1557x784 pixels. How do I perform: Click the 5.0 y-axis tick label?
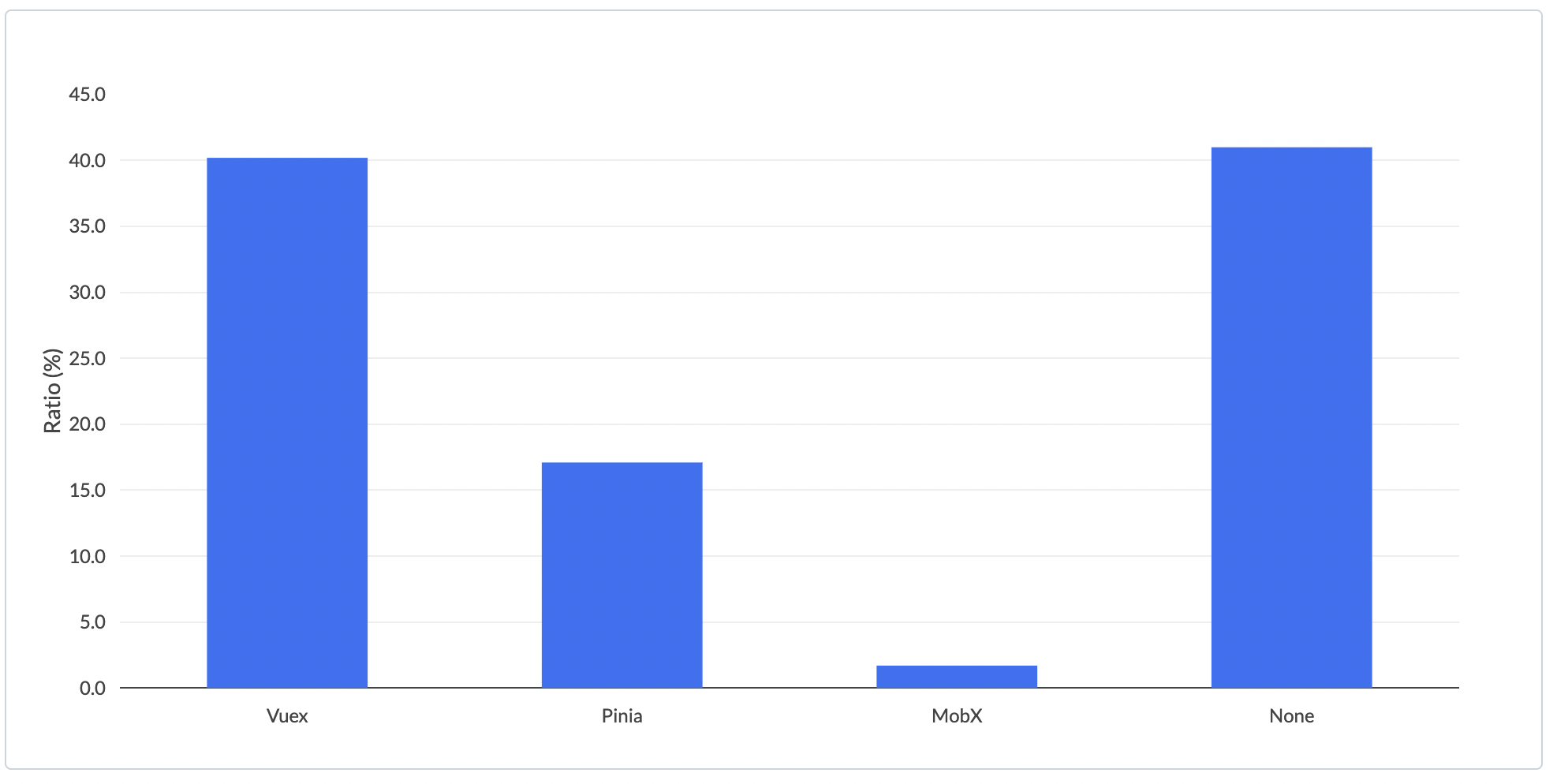point(91,622)
